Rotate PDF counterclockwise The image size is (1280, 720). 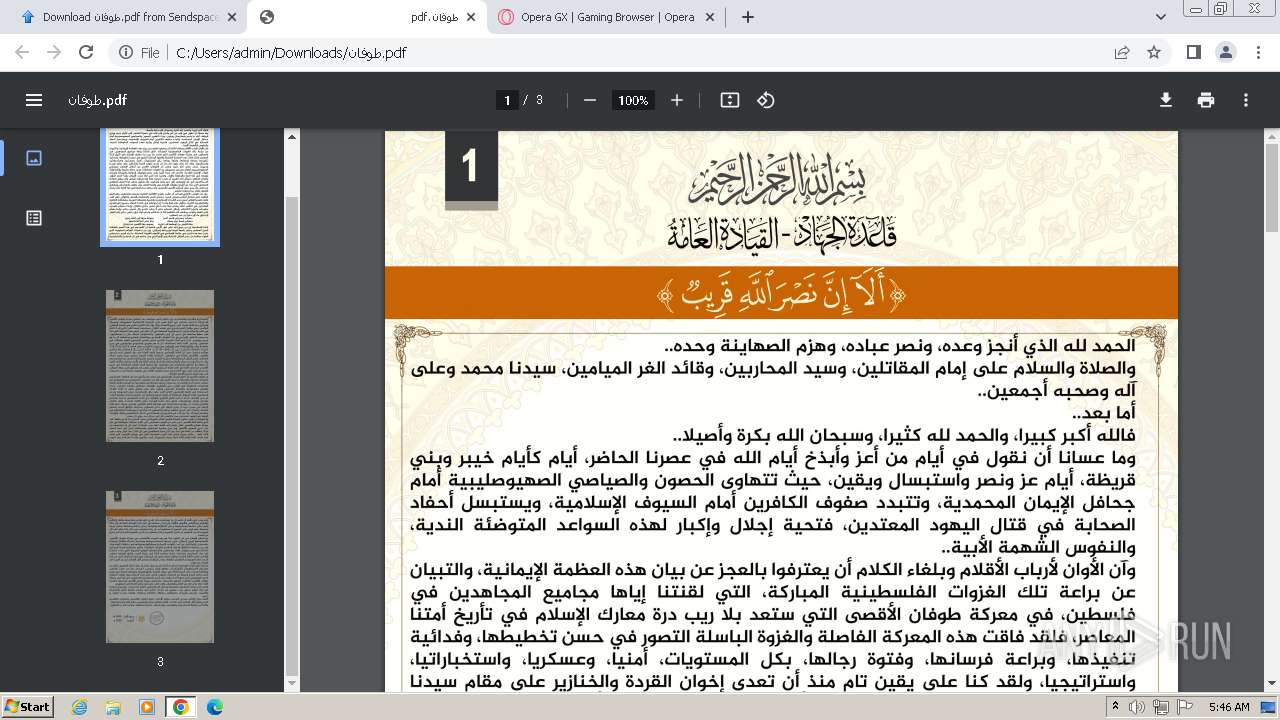[x=766, y=100]
